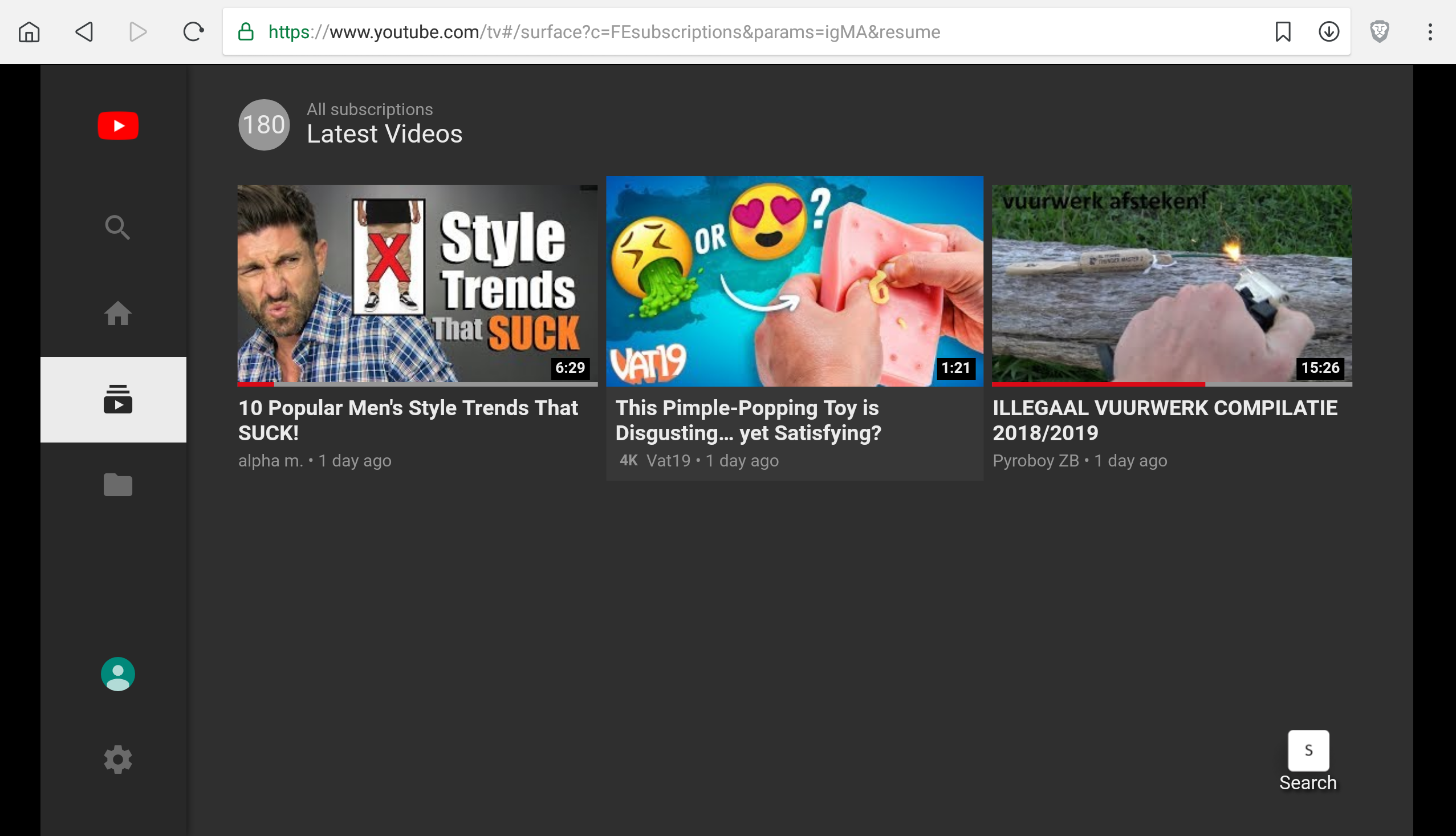Play the Style Trends That SUCK thumbnail
The width and height of the screenshot is (1456, 836).
[x=417, y=283]
